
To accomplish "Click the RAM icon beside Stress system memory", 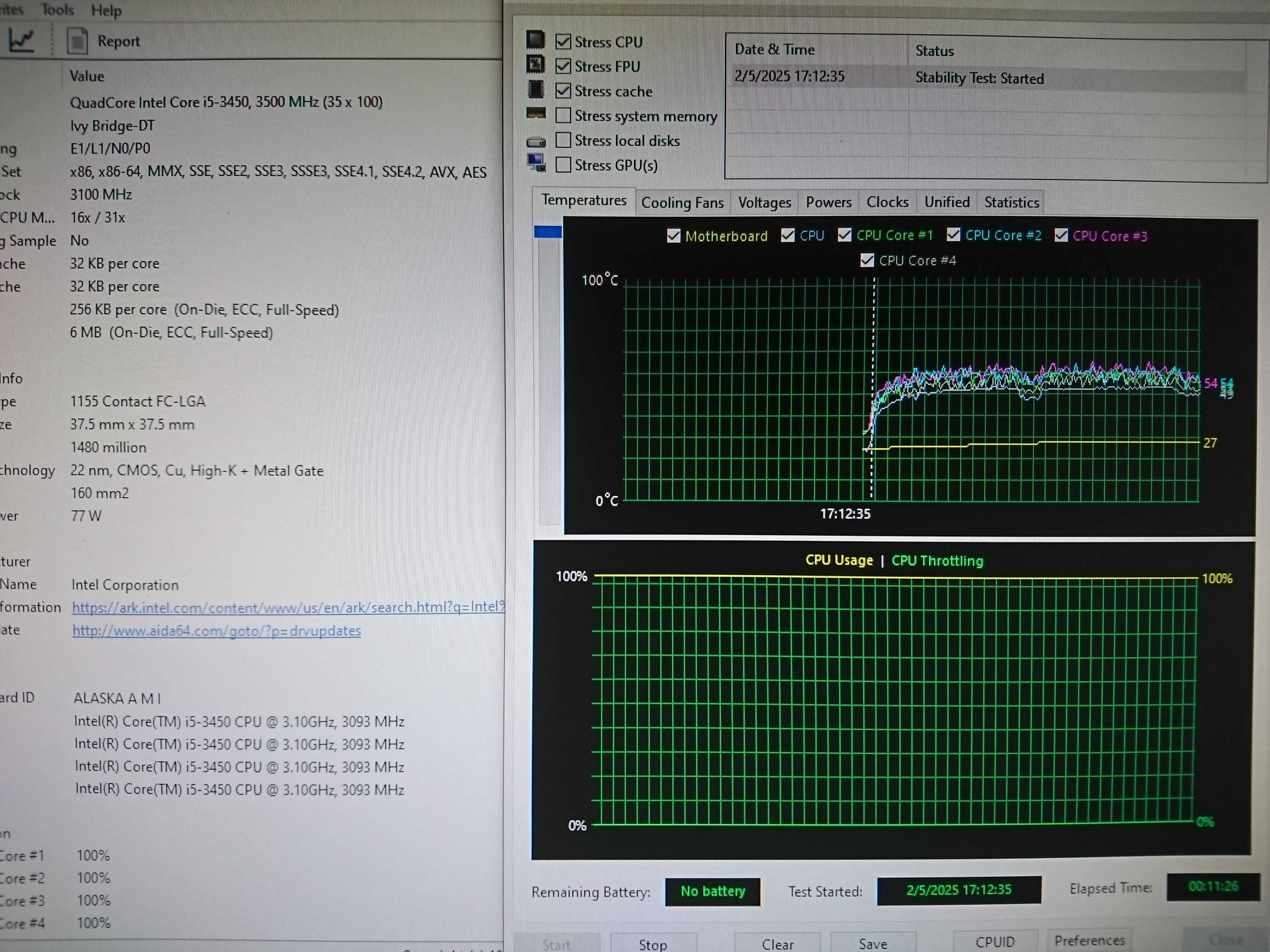I will [x=536, y=113].
